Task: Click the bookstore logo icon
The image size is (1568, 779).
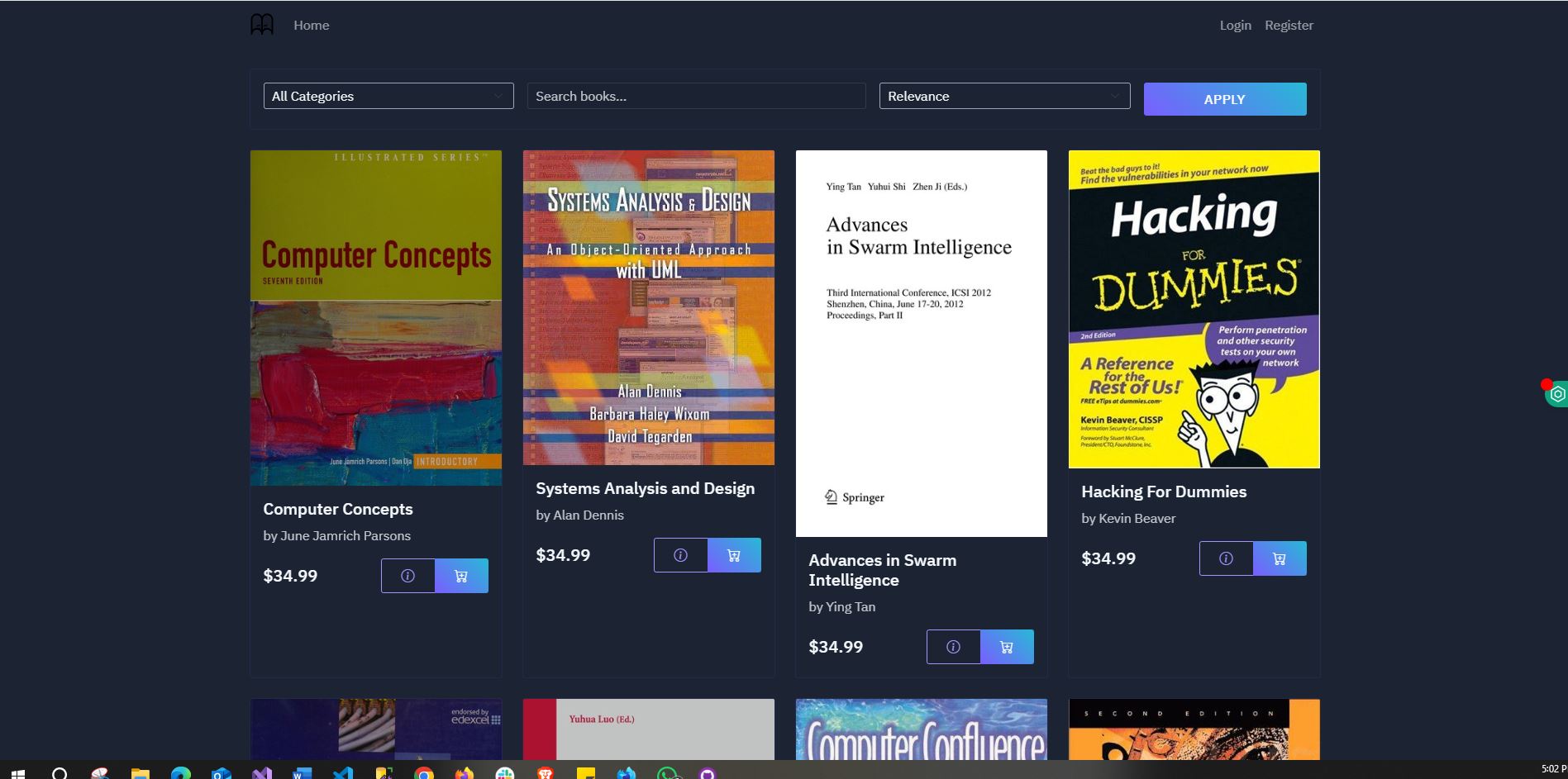Action: point(262,25)
